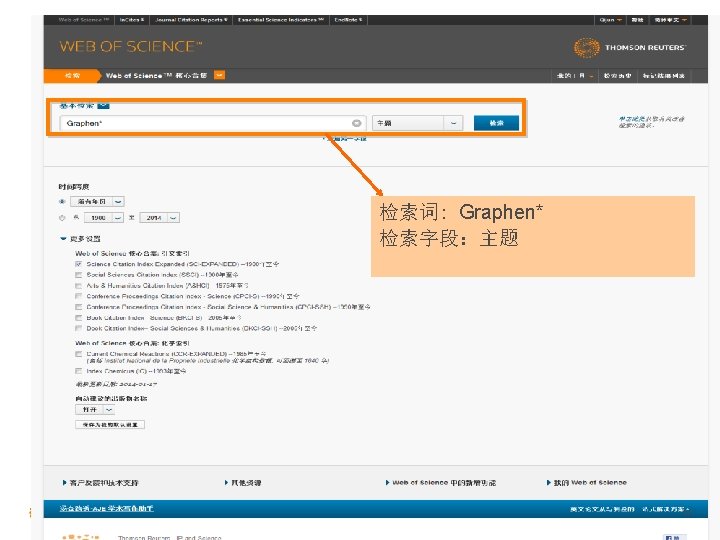Click the AJE academic writing assistant link
Screen dimensions: 720x540
click(x=107, y=508)
